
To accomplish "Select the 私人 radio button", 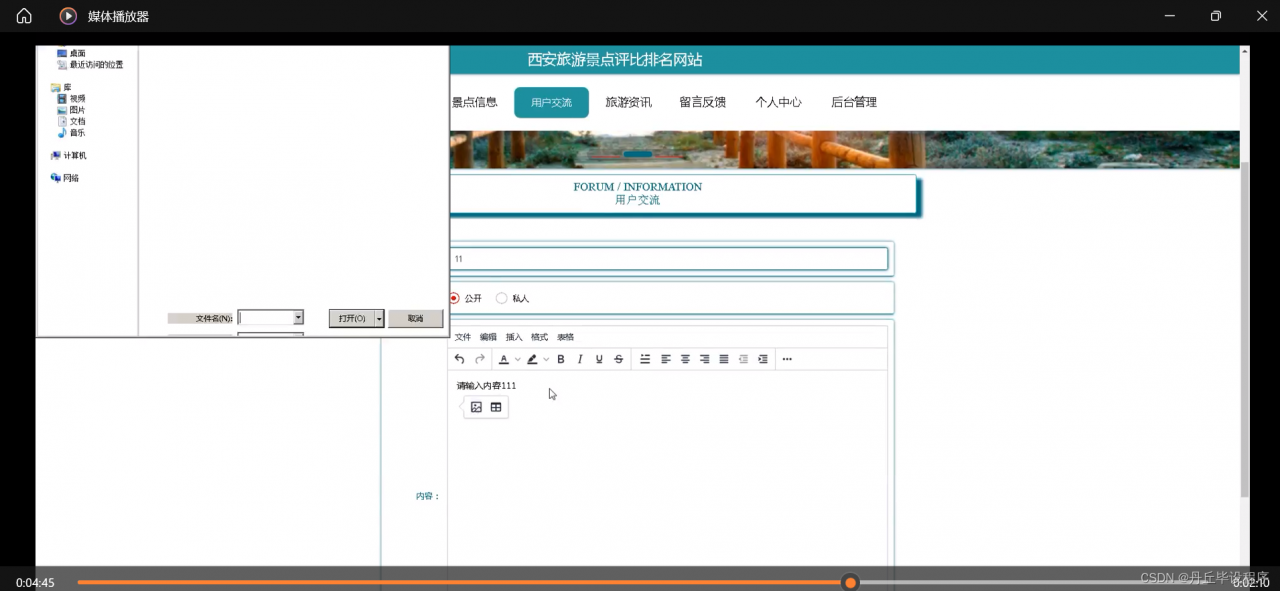I will [x=502, y=298].
